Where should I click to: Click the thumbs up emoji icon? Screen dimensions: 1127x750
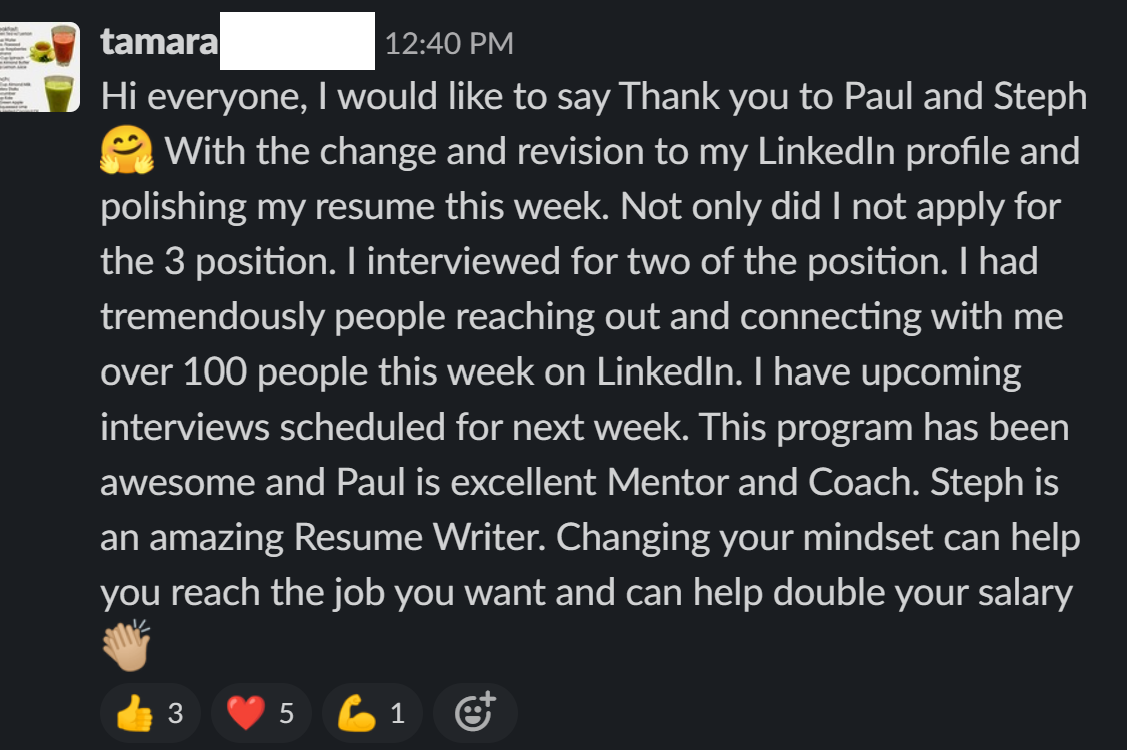(134, 714)
